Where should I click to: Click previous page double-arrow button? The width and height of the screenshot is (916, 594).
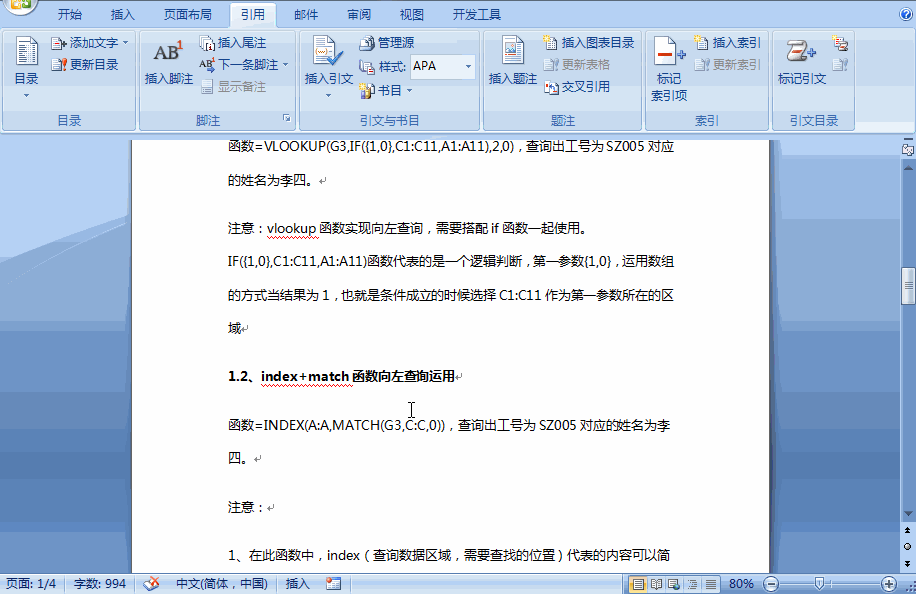point(907,530)
